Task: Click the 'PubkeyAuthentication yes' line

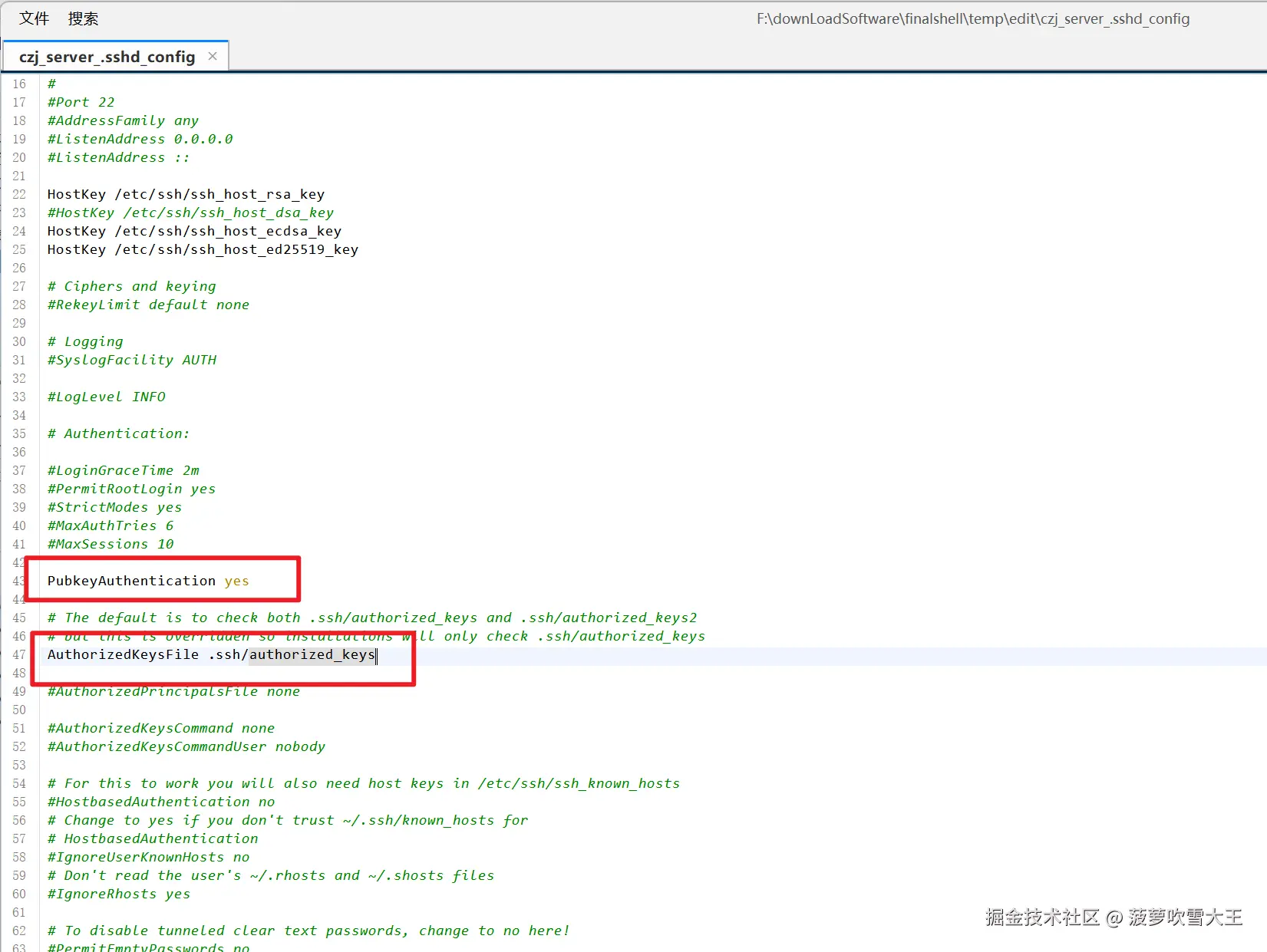Action: 148,581
